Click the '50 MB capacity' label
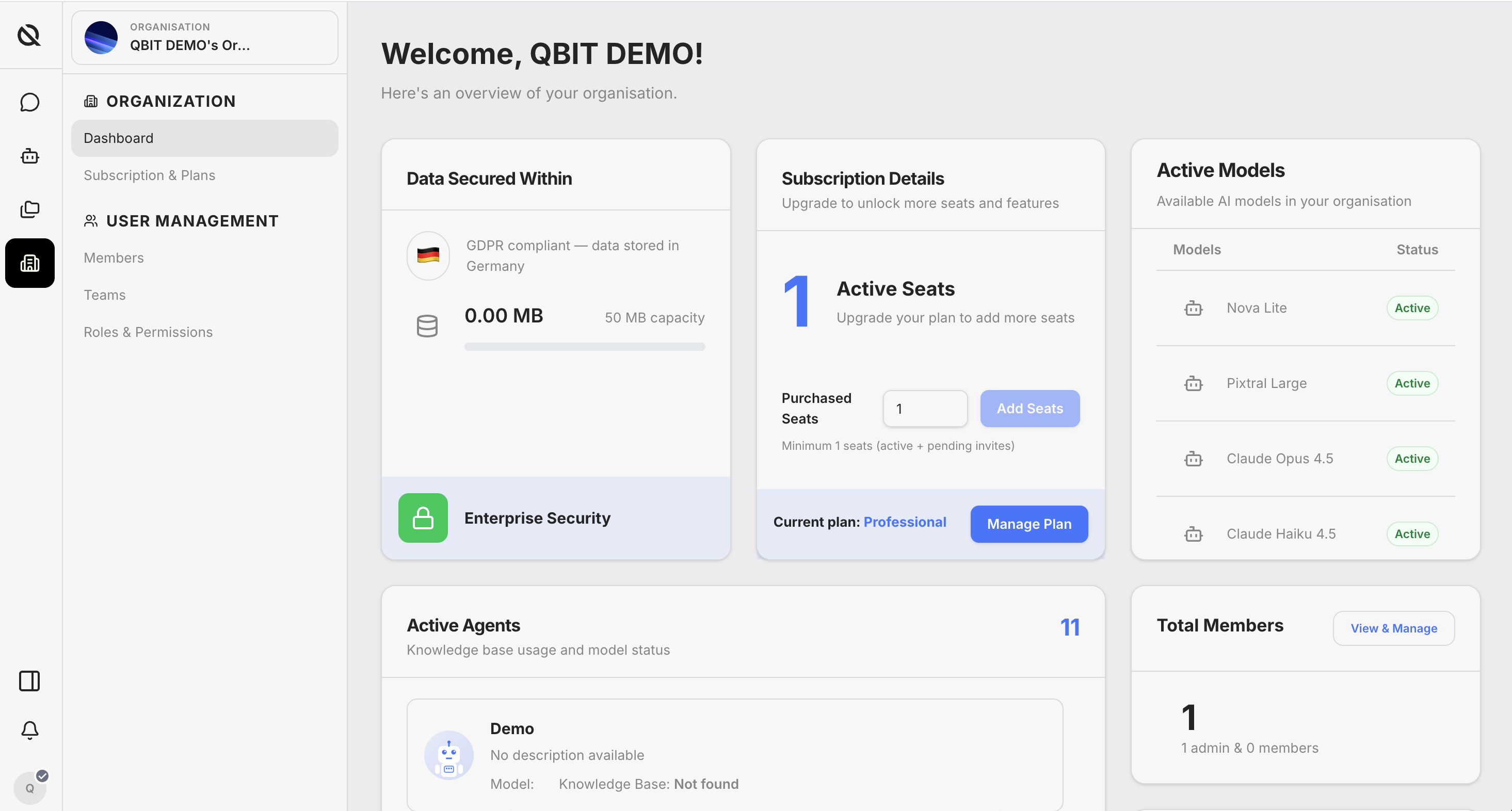 [654, 317]
